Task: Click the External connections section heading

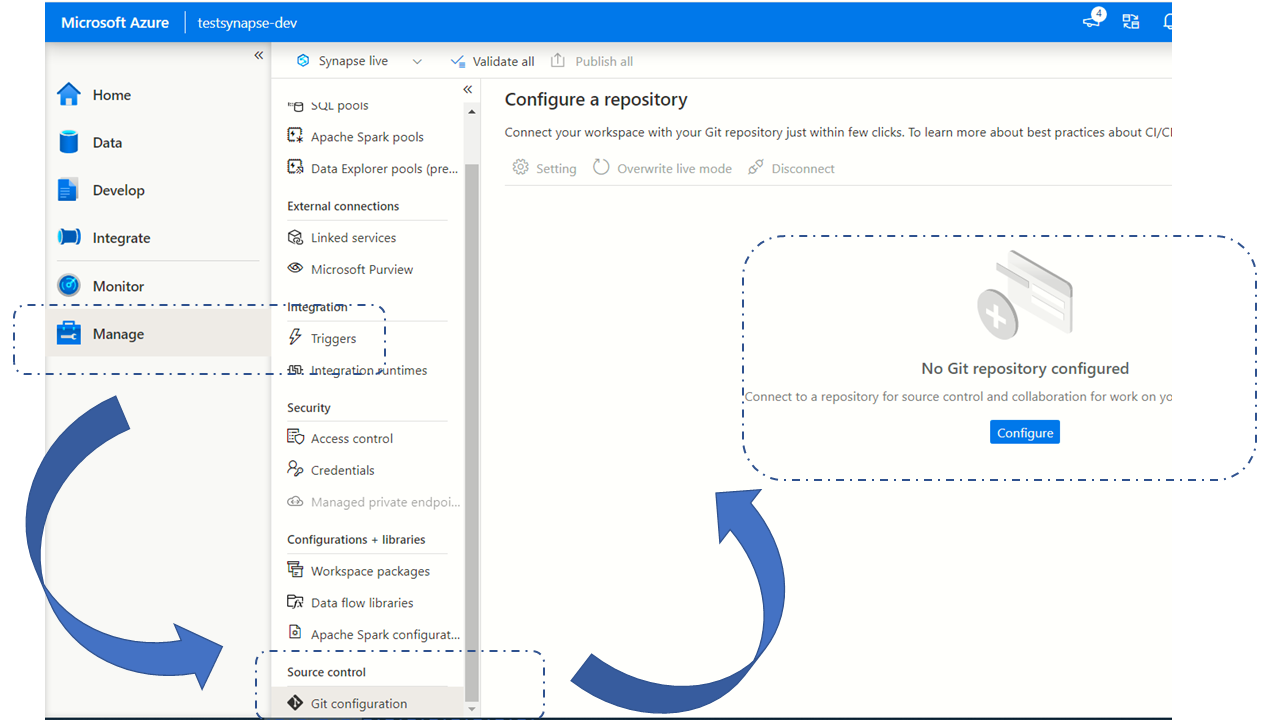Action: click(343, 206)
